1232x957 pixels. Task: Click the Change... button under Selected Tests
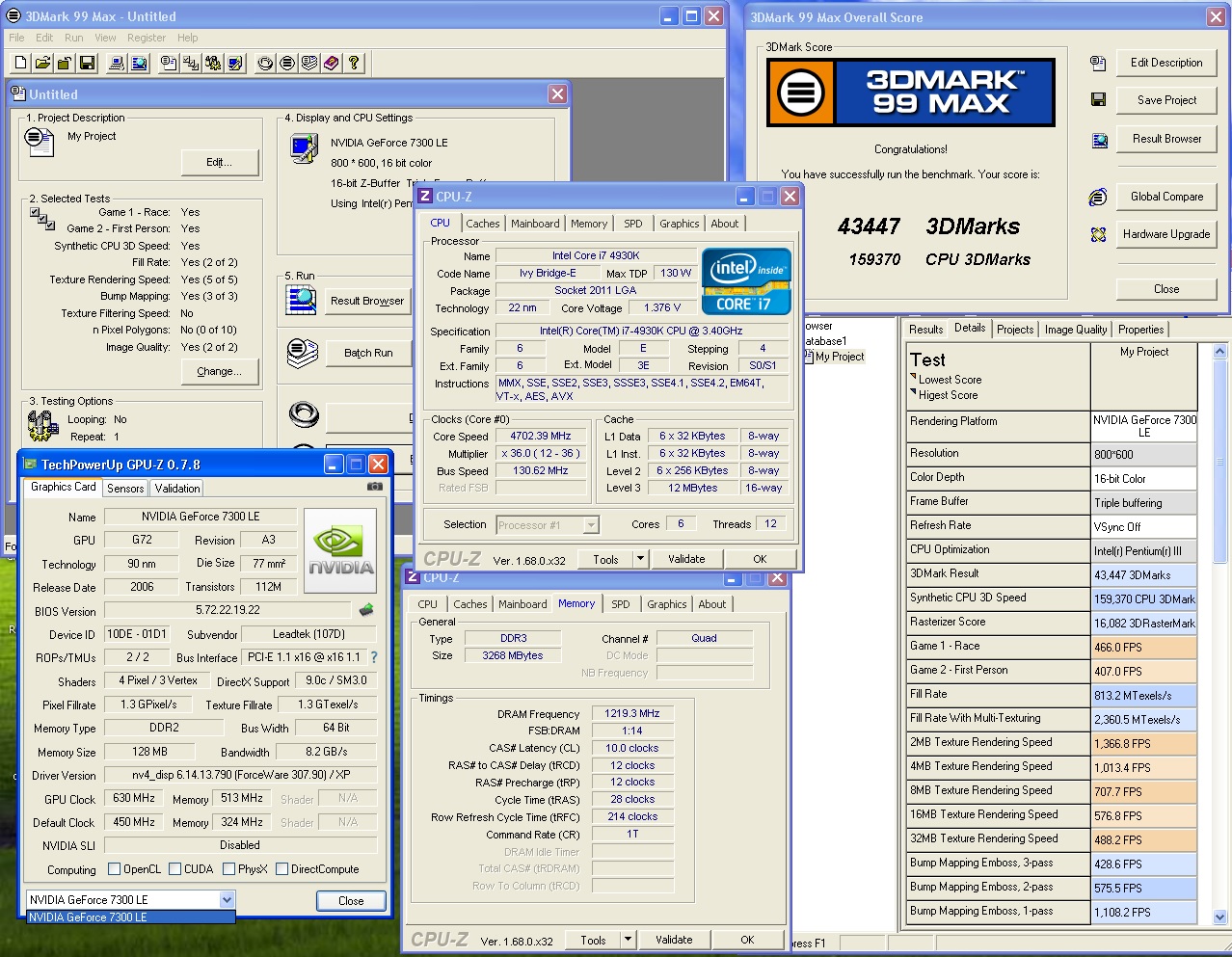[x=220, y=371]
